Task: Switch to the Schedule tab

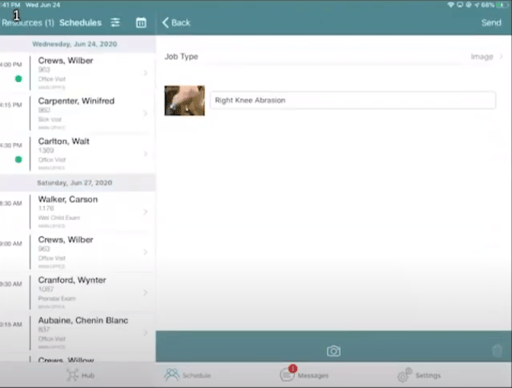Action: (x=187, y=375)
